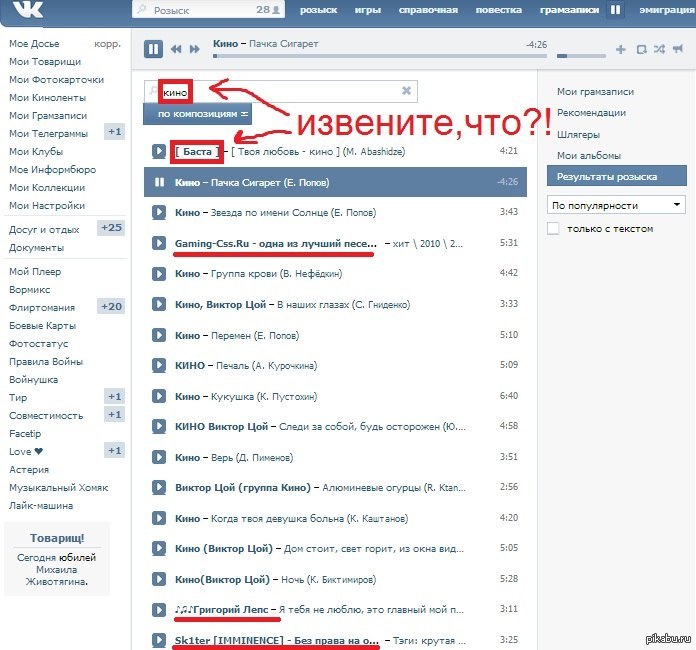Skip to the next track
Screen dimensions: 696x650
click(x=194, y=49)
